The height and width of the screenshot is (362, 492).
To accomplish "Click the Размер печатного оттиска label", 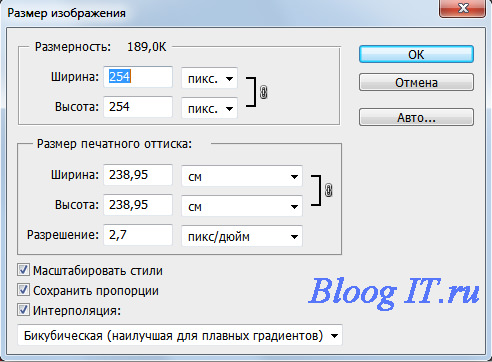I will tap(115, 144).
